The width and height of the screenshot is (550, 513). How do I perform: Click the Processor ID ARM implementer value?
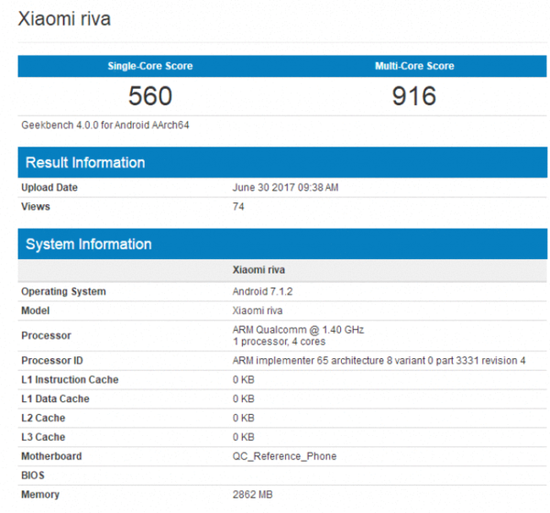click(x=379, y=361)
